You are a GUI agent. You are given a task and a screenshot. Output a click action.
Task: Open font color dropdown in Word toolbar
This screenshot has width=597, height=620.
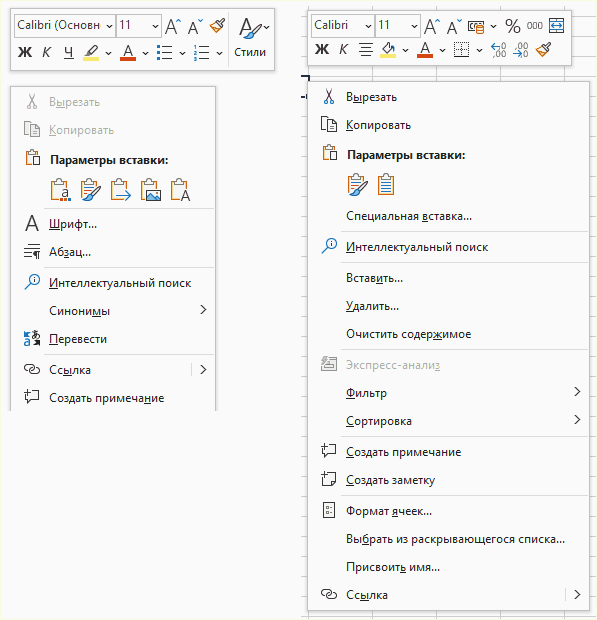[x=145, y=53]
